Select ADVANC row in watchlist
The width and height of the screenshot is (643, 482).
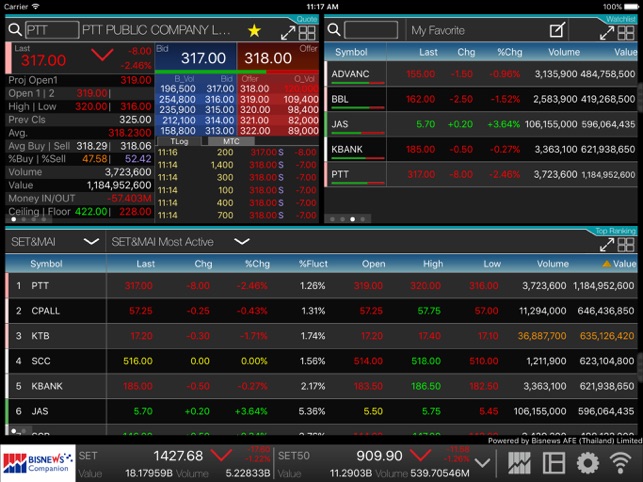[481, 74]
